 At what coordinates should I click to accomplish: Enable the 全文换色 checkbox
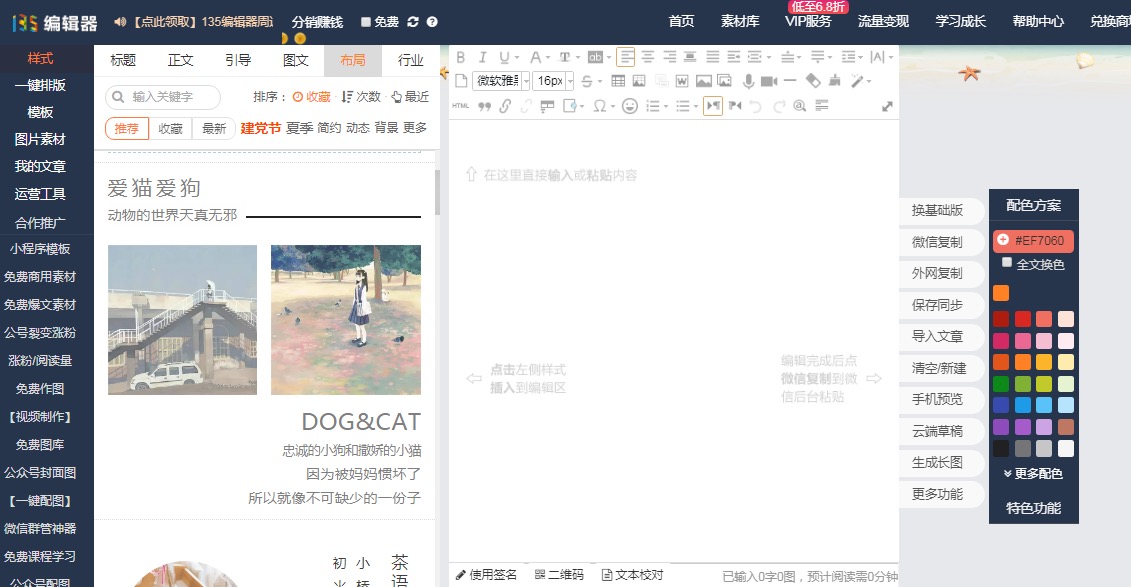(1007, 263)
